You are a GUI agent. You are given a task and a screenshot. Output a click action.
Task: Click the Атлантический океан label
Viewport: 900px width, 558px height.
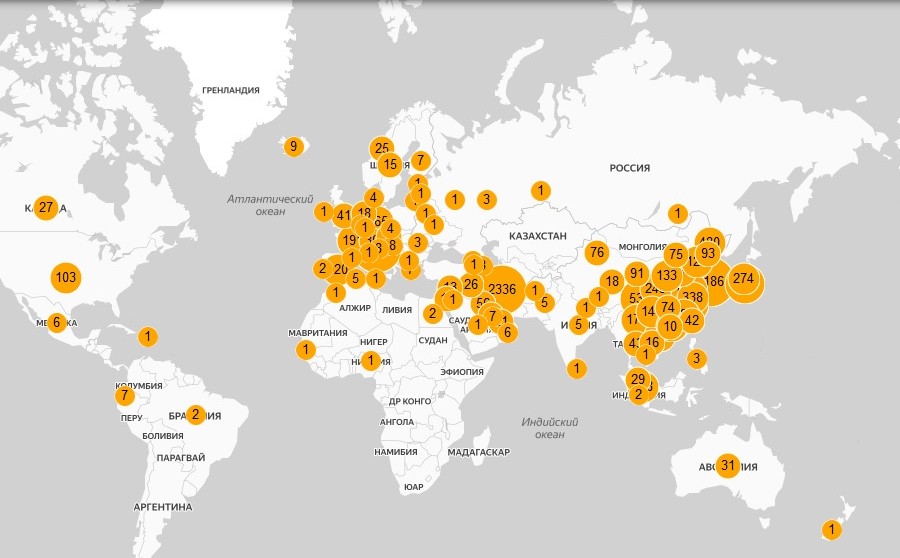click(270, 205)
